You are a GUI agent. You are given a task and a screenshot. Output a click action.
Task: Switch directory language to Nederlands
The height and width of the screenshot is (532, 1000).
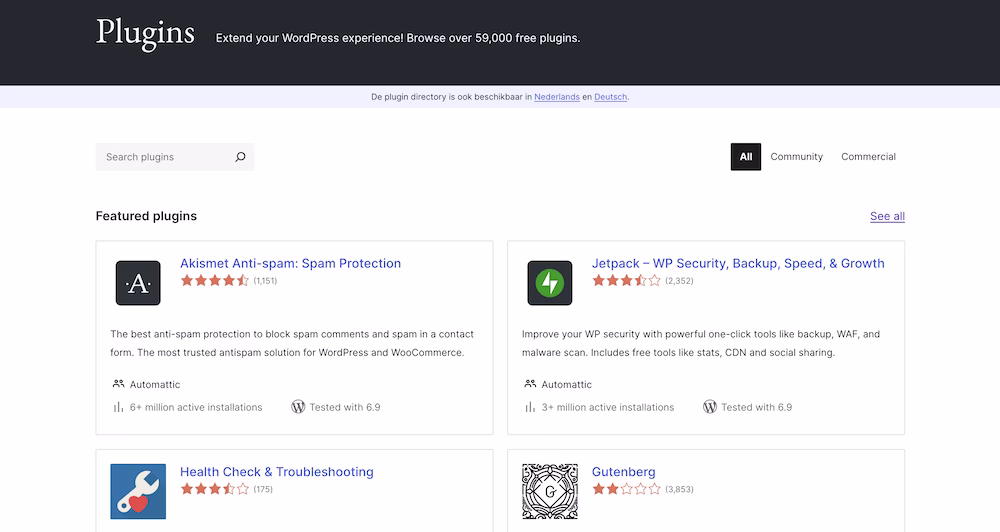coord(557,97)
